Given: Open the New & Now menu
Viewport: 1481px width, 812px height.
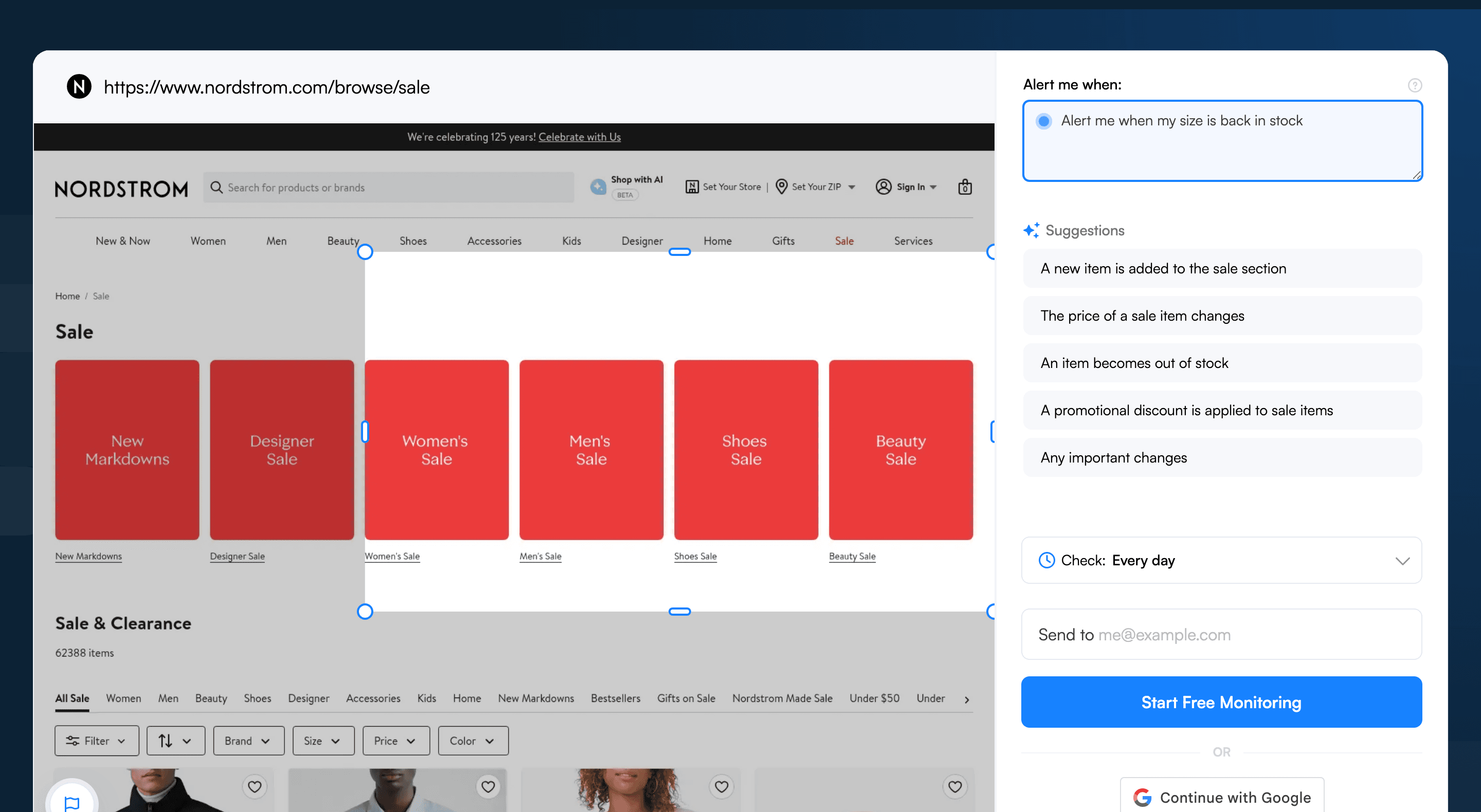Looking at the screenshot, I should click(x=122, y=241).
